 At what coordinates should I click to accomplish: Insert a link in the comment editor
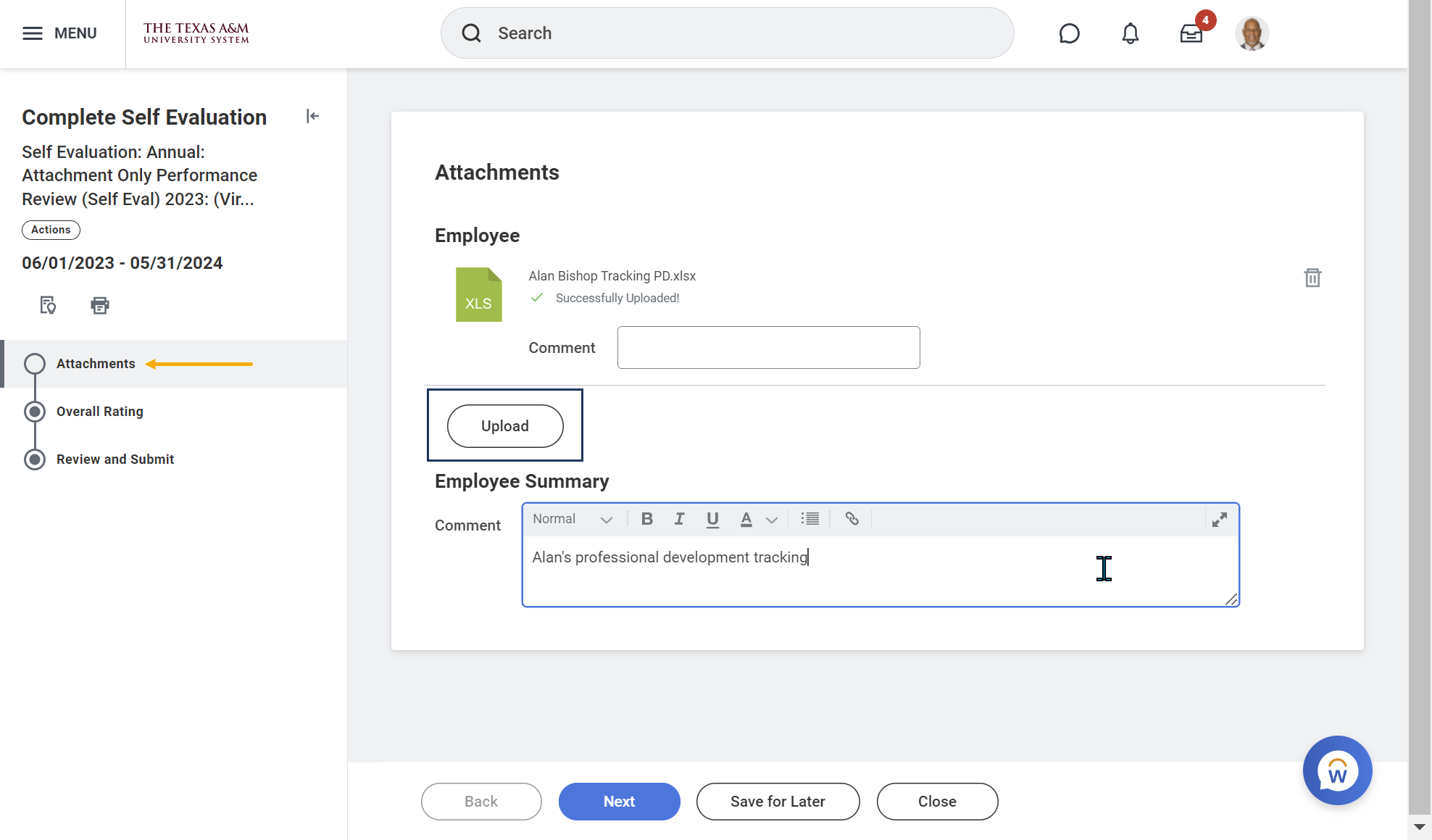click(x=852, y=519)
